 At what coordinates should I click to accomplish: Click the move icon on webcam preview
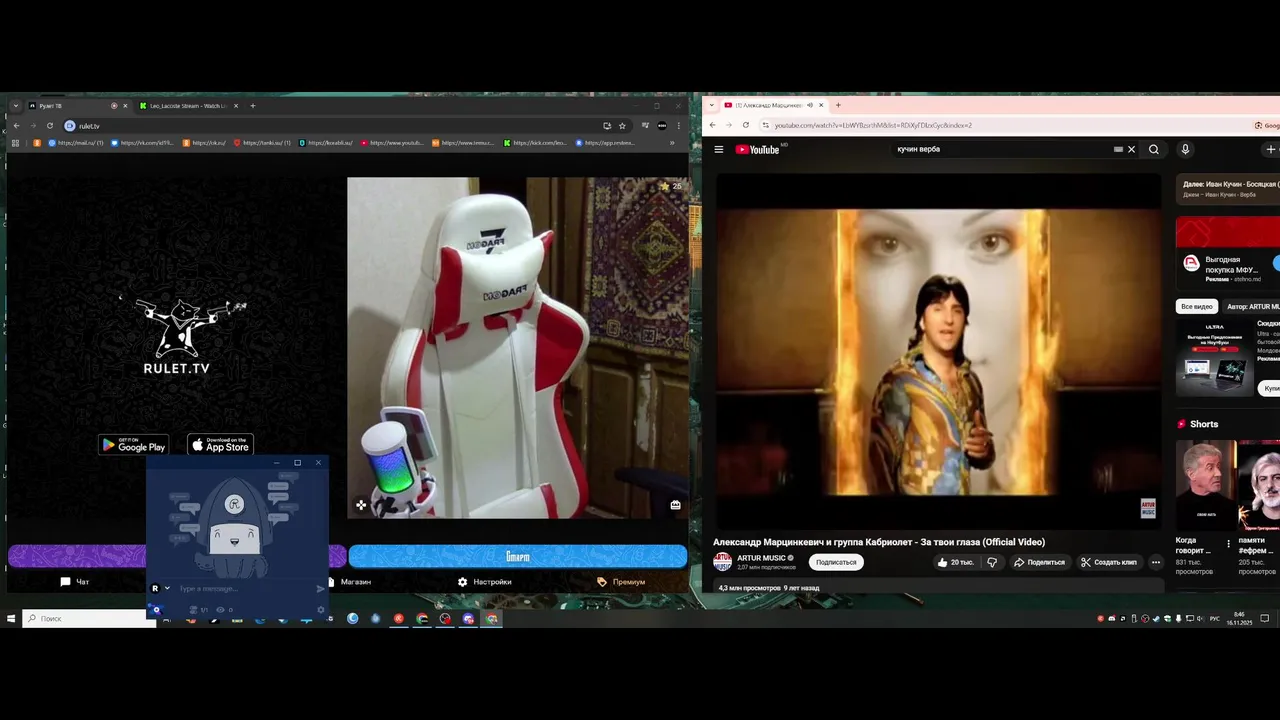(x=361, y=505)
